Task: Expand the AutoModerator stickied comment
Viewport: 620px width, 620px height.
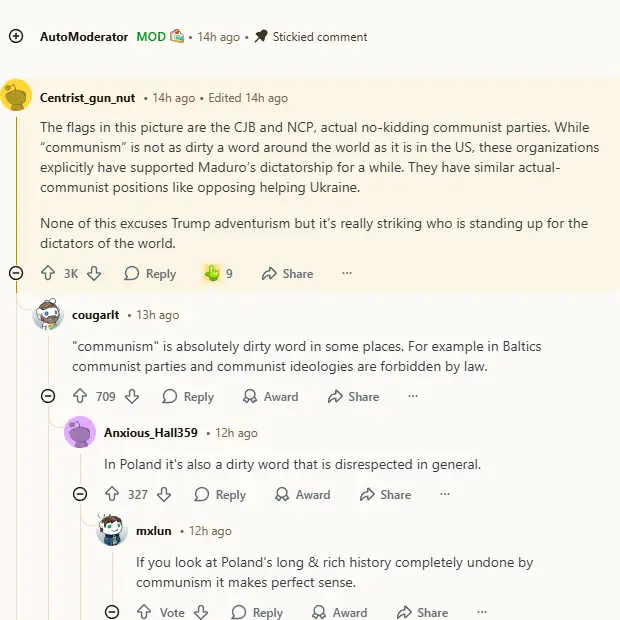Action: click(16, 36)
